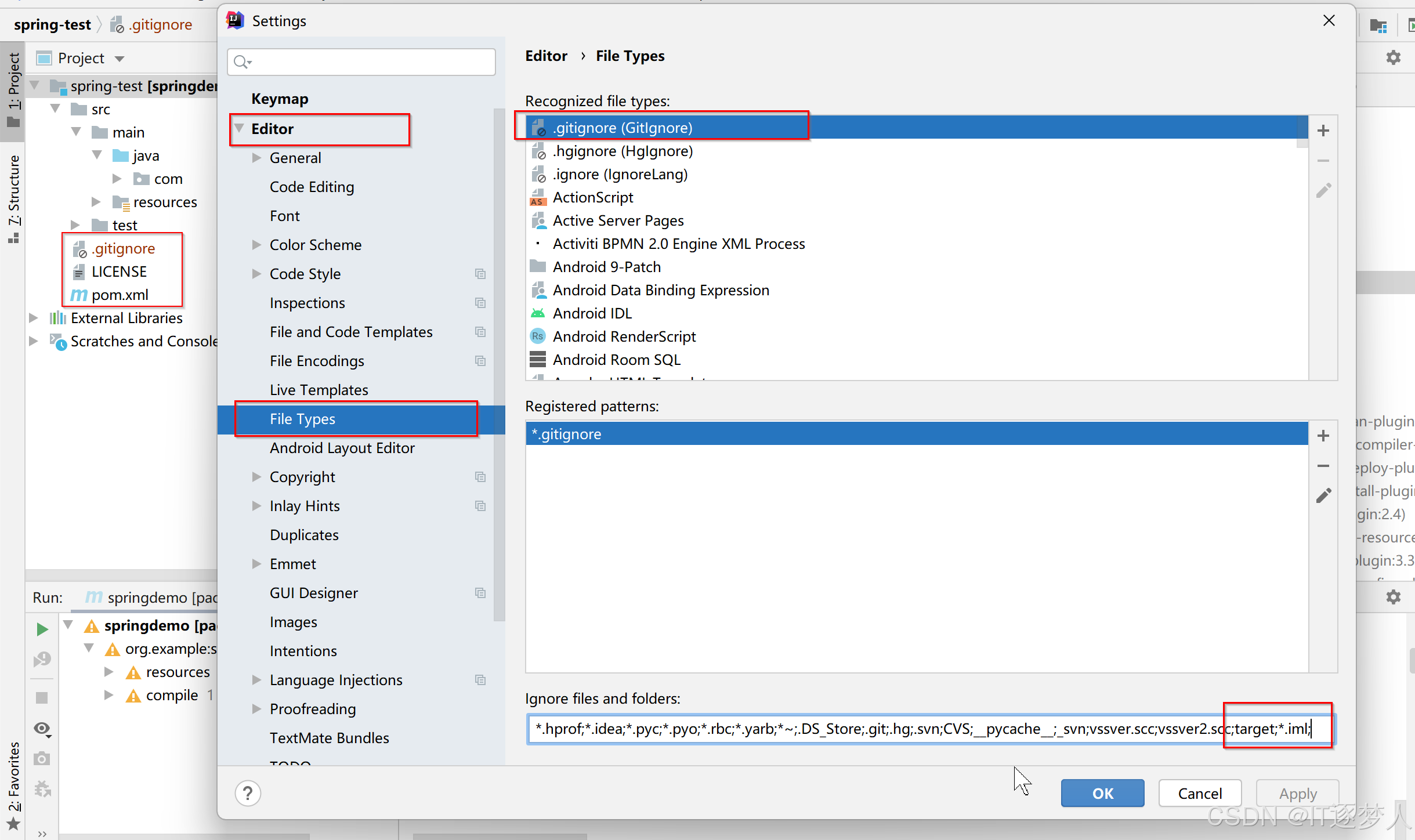Open Project view dropdown

(120, 59)
